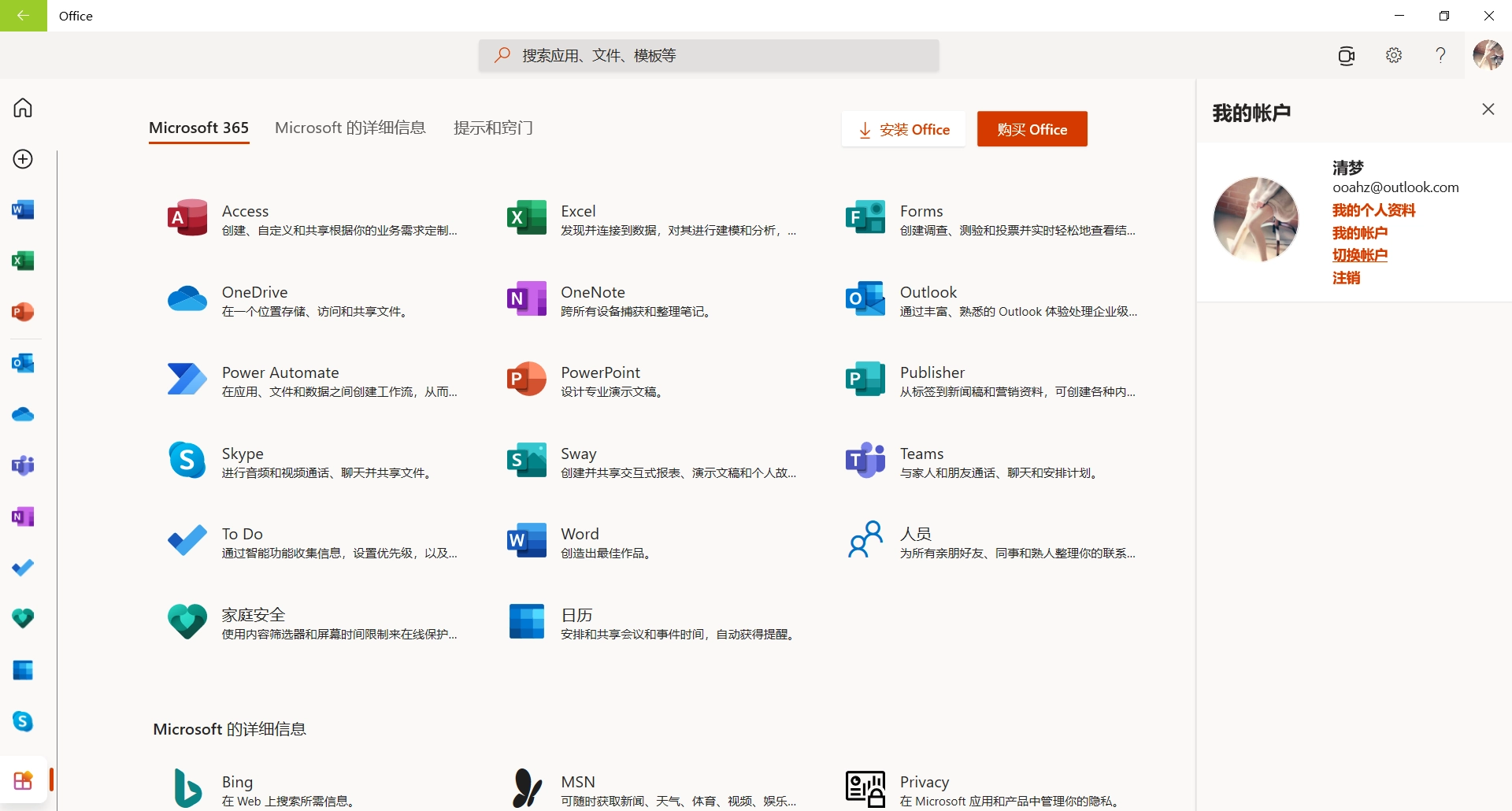The height and width of the screenshot is (811, 1512).
Task: Click the search bar at the top
Action: pyautogui.click(x=708, y=55)
